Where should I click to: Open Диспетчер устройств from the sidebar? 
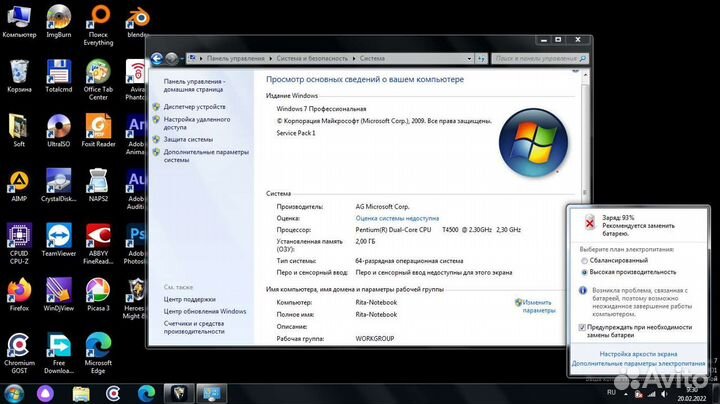coord(194,106)
